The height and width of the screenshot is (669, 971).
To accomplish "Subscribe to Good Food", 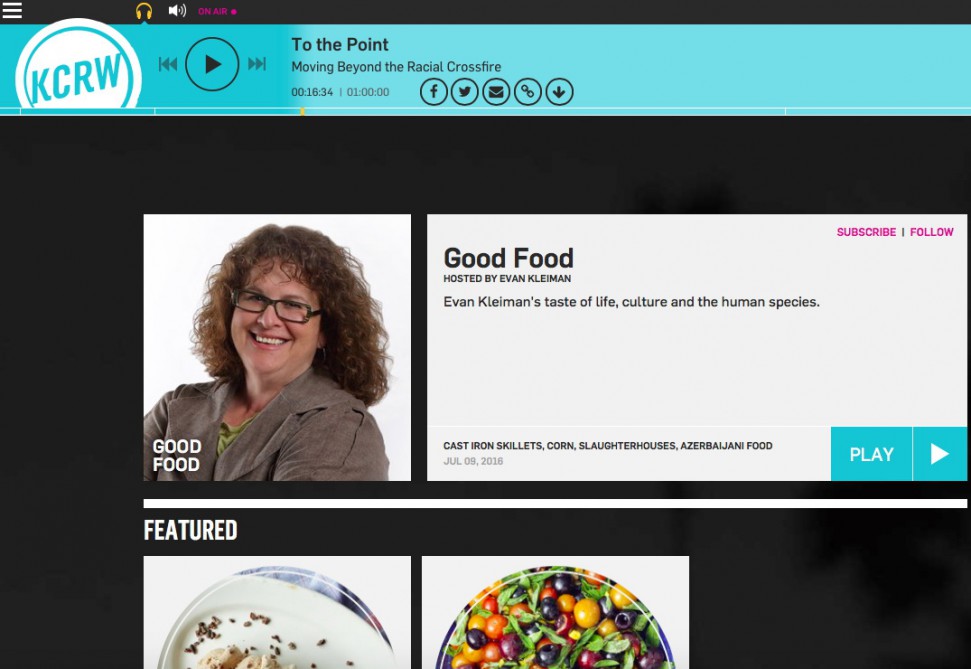I will [866, 232].
